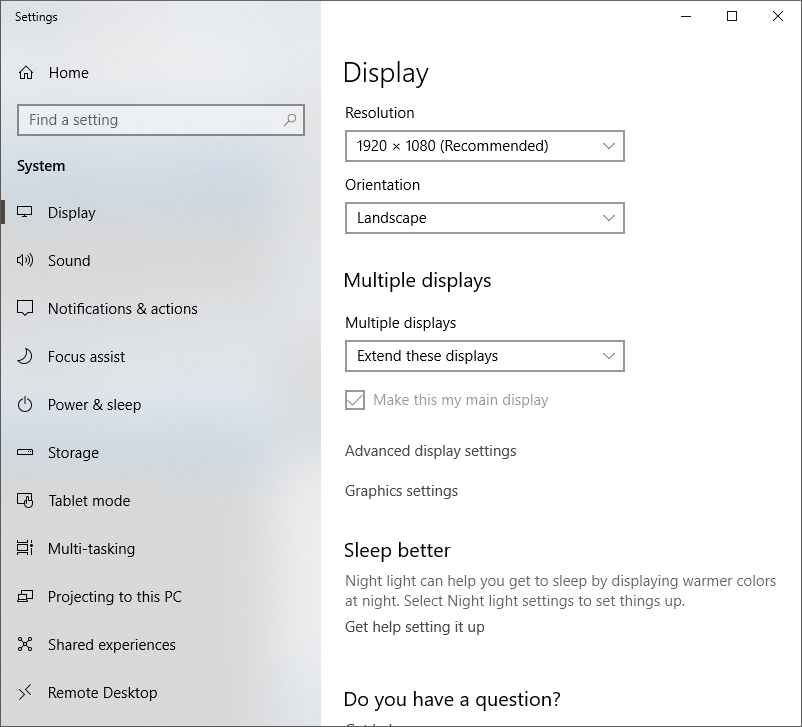The width and height of the screenshot is (802, 727).
Task: Open Advanced display settings link
Action: pyautogui.click(x=430, y=451)
